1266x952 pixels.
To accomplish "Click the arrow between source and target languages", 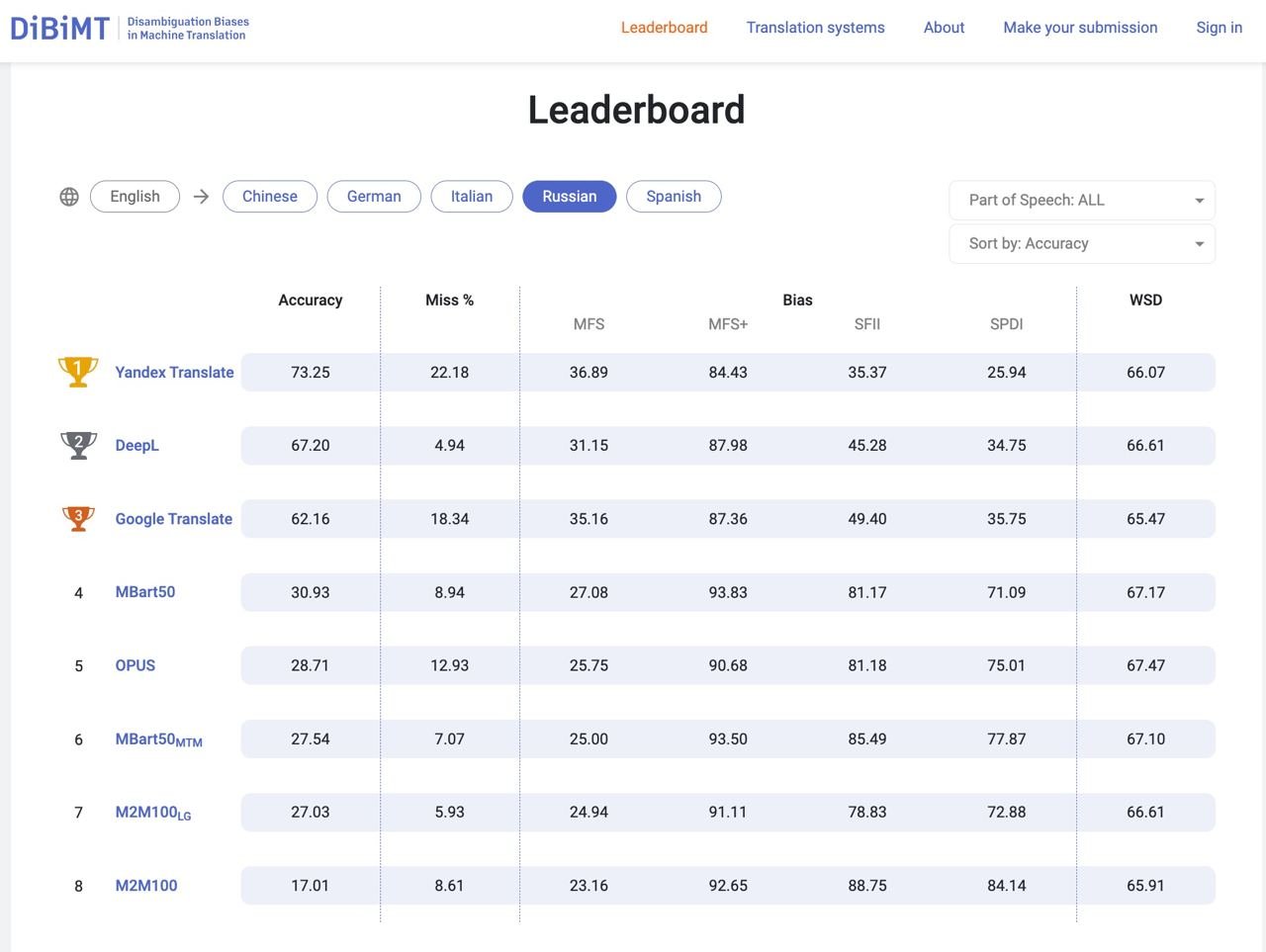I will coord(201,197).
